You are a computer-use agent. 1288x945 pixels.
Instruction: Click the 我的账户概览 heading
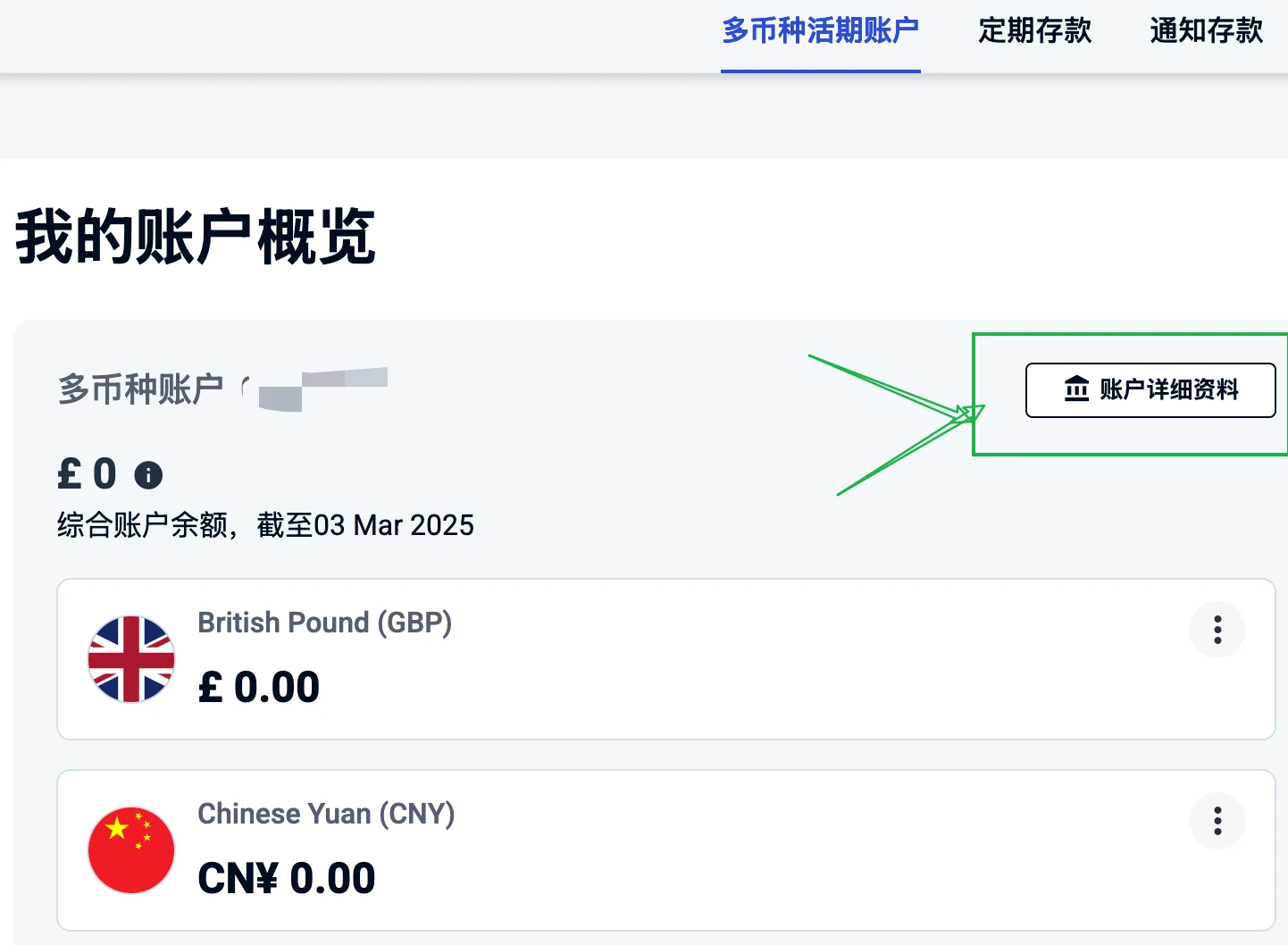click(x=196, y=237)
